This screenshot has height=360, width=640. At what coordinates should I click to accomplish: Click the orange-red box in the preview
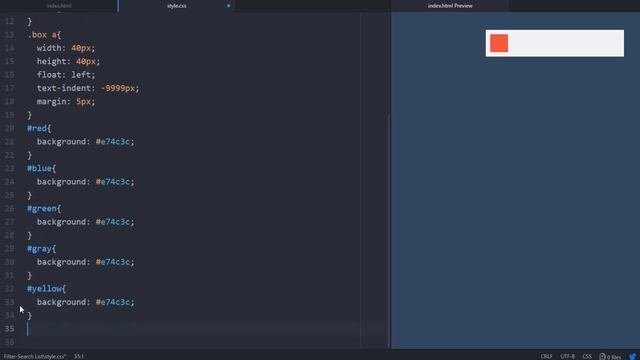(x=499, y=43)
